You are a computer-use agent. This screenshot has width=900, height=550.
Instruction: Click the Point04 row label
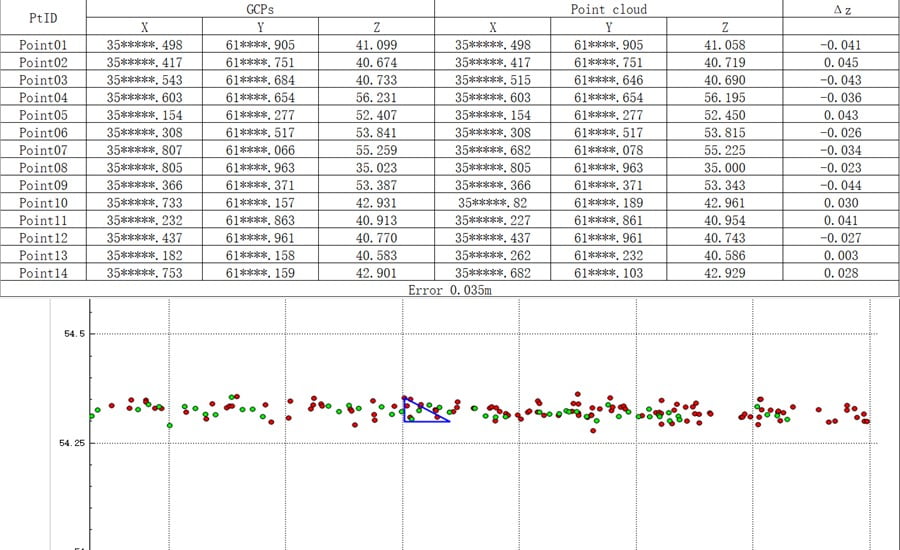coord(43,98)
